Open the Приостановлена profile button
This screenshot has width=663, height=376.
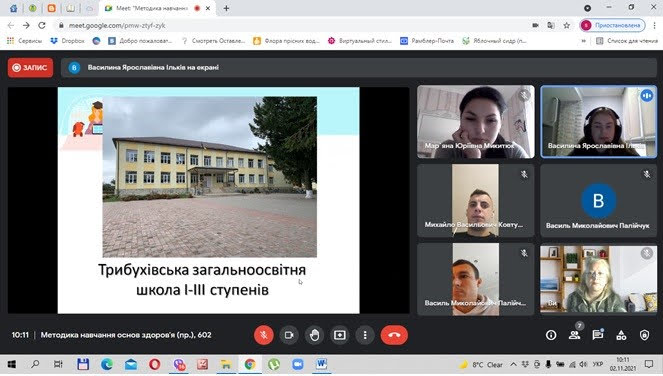612,25
